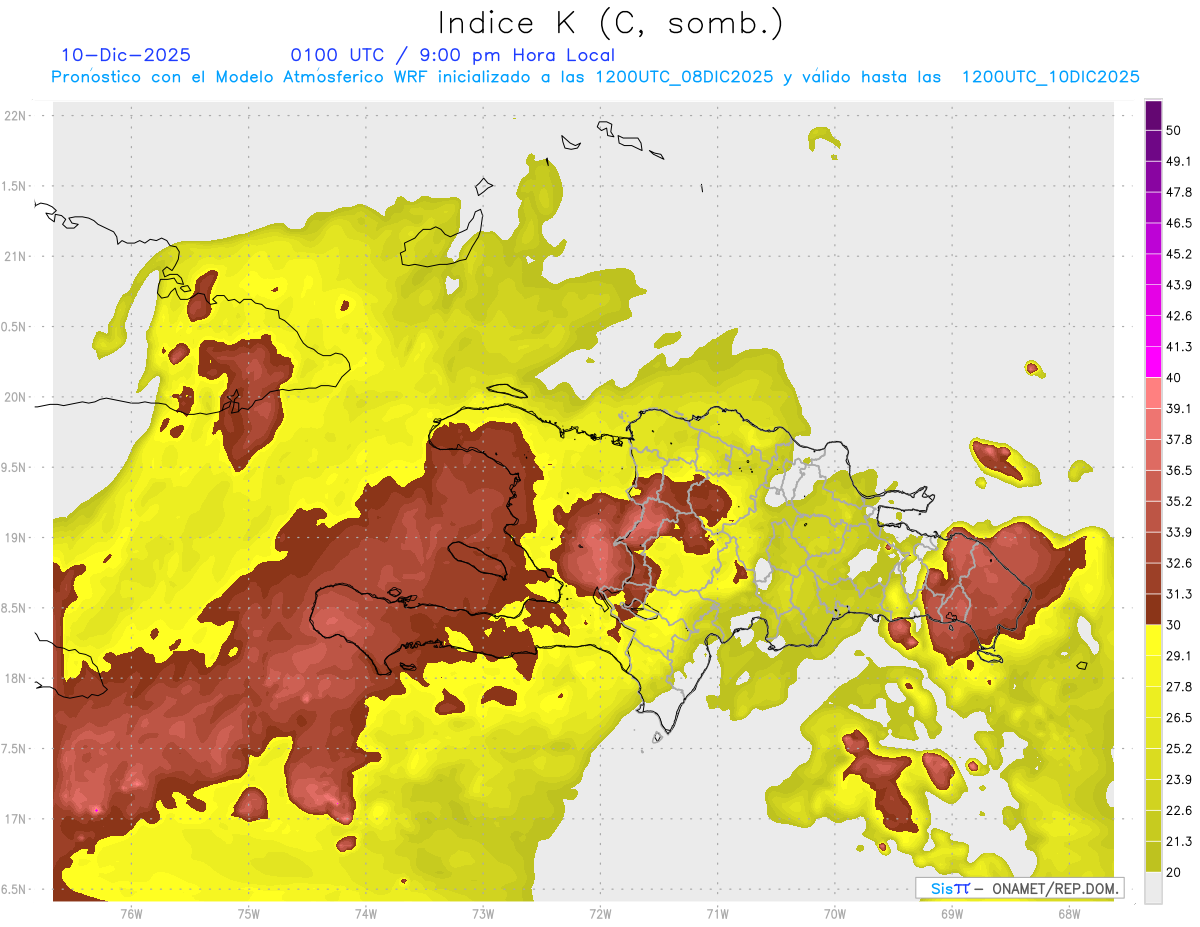The image size is (1200, 927).
Task: Click the "7.5N" latitude axis label
Action: pos(15,749)
